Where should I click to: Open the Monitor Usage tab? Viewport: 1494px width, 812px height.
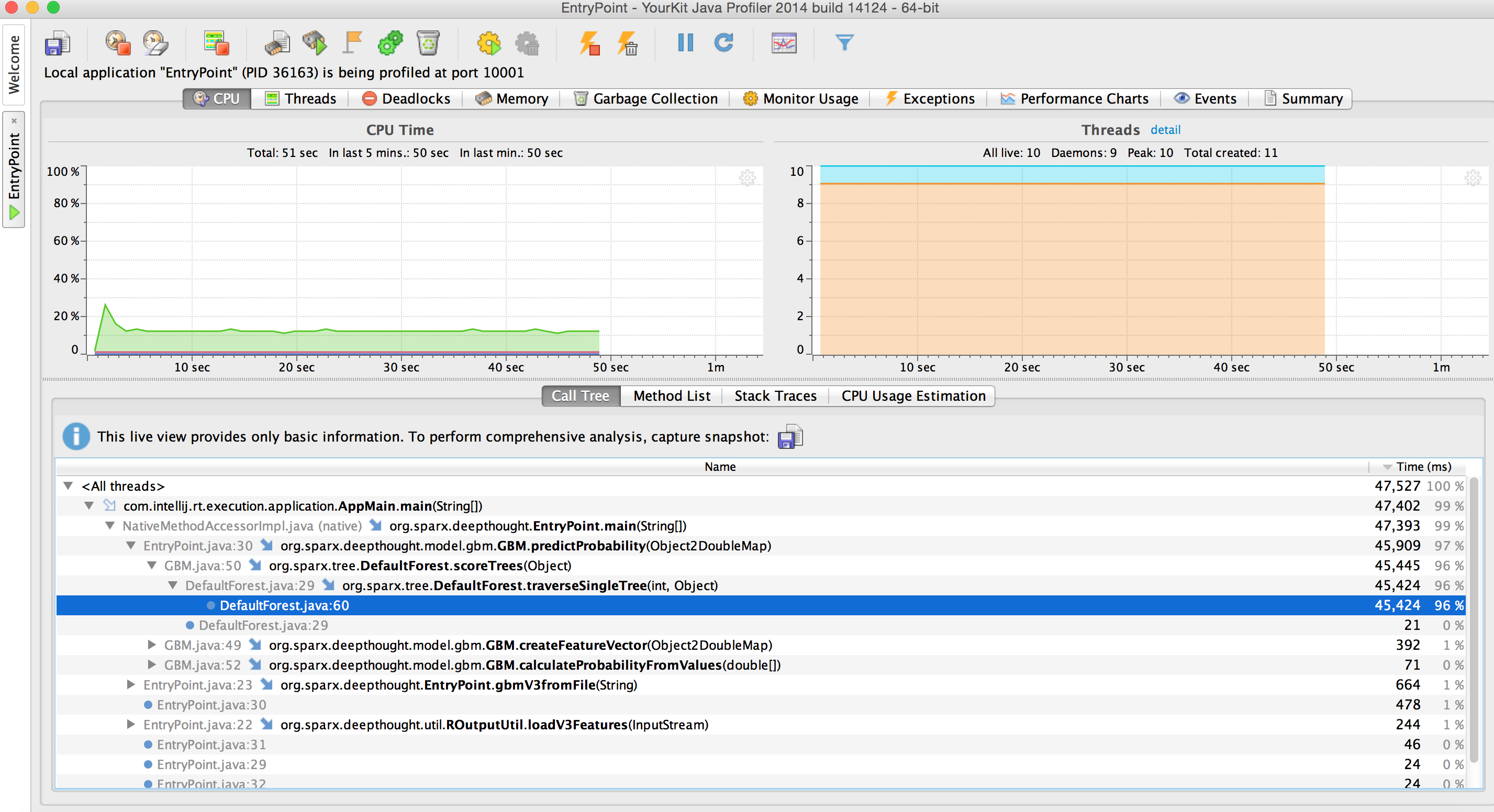pos(800,98)
